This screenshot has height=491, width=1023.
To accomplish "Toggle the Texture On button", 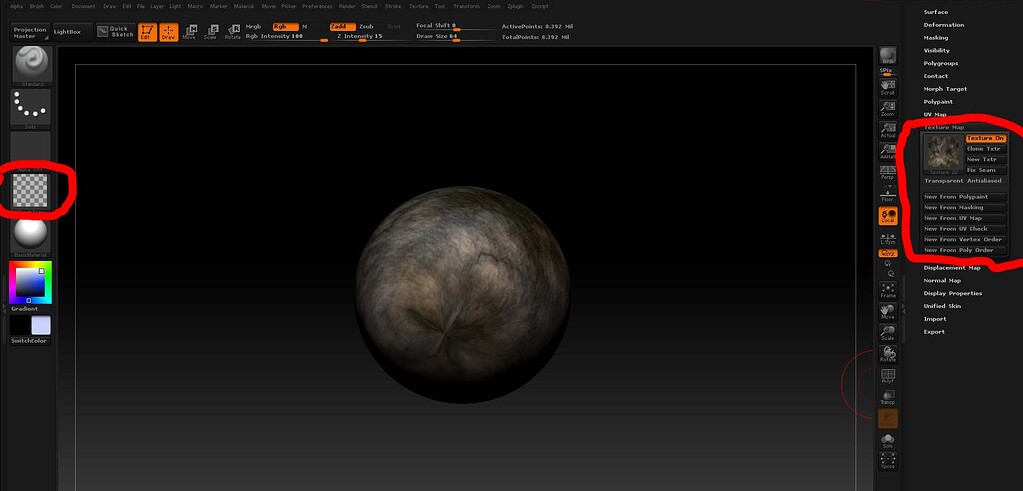I will click(985, 138).
